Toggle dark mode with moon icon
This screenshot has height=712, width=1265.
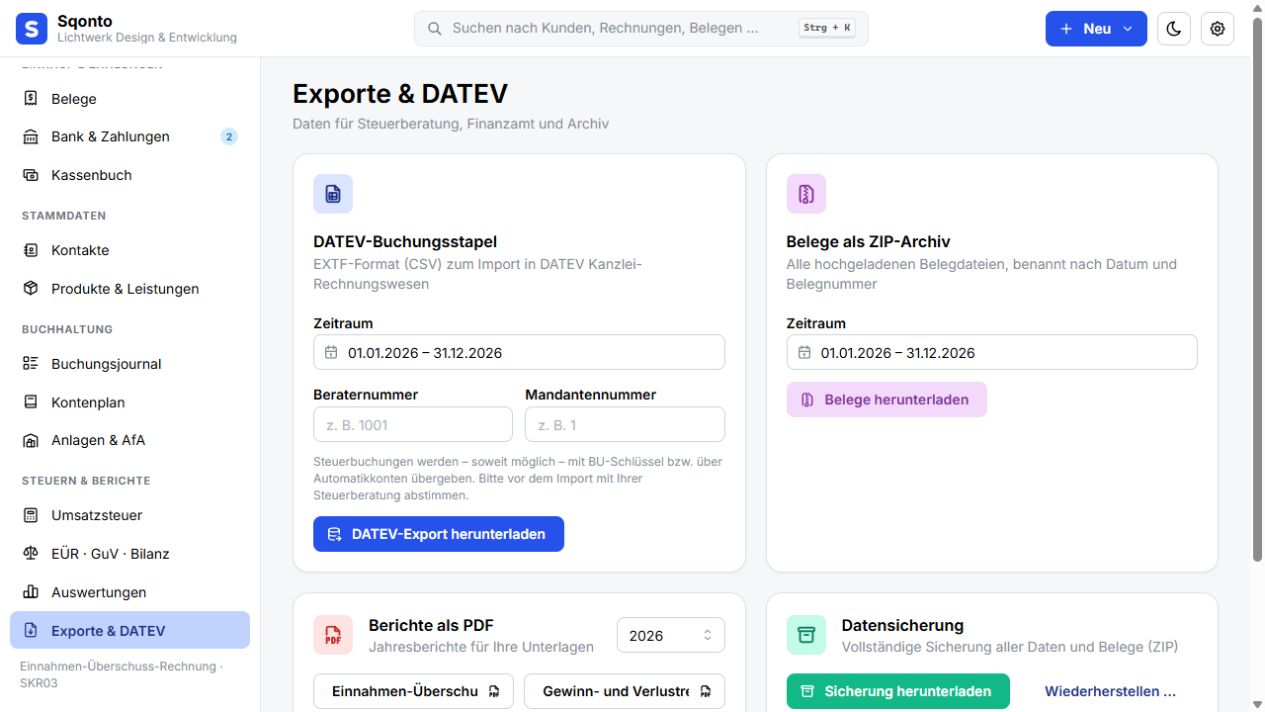[1174, 29]
